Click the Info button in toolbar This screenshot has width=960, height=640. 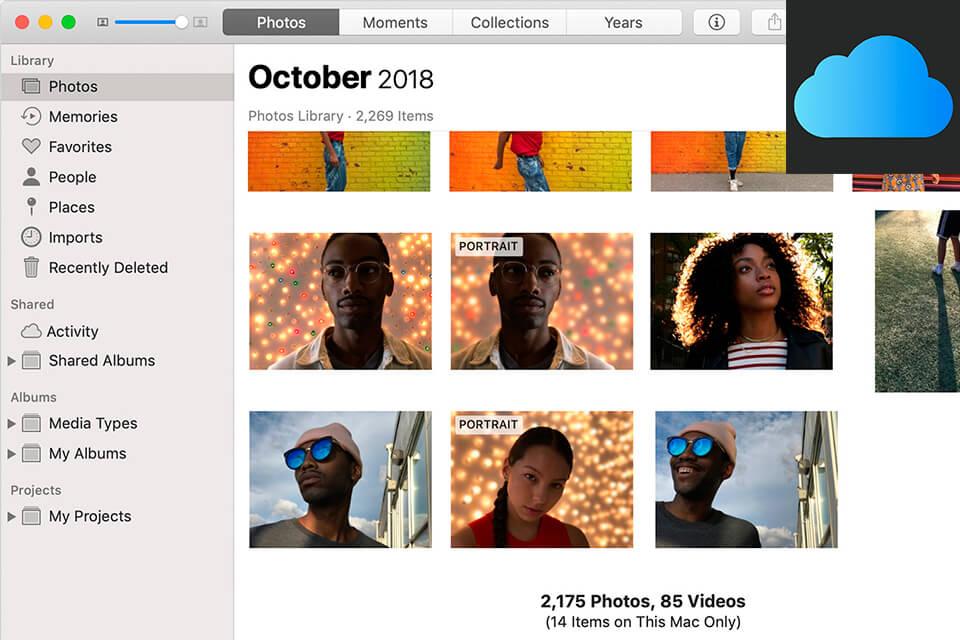[716, 22]
